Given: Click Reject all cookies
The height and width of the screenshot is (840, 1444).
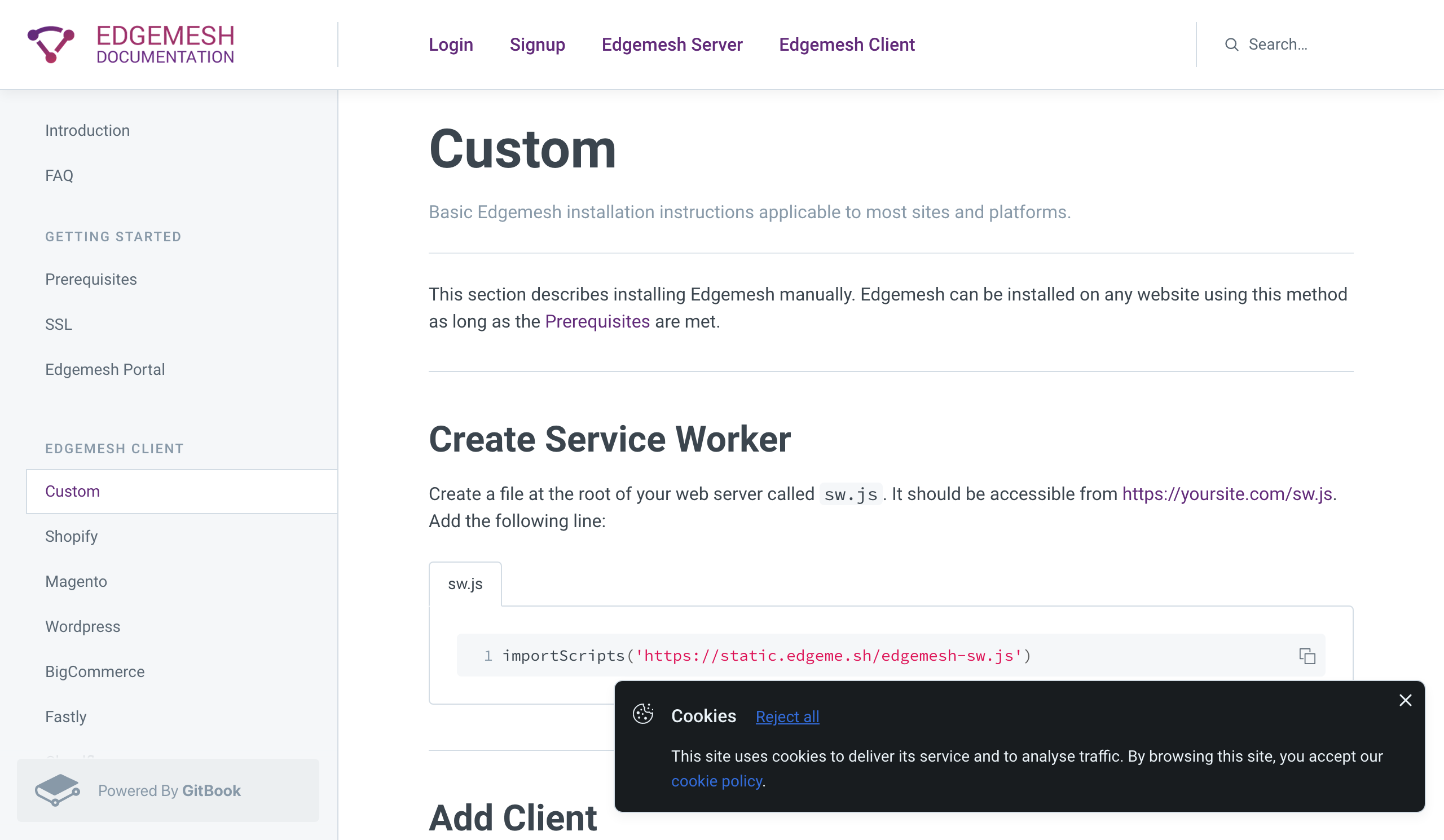Looking at the screenshot, I should point(787,717).
